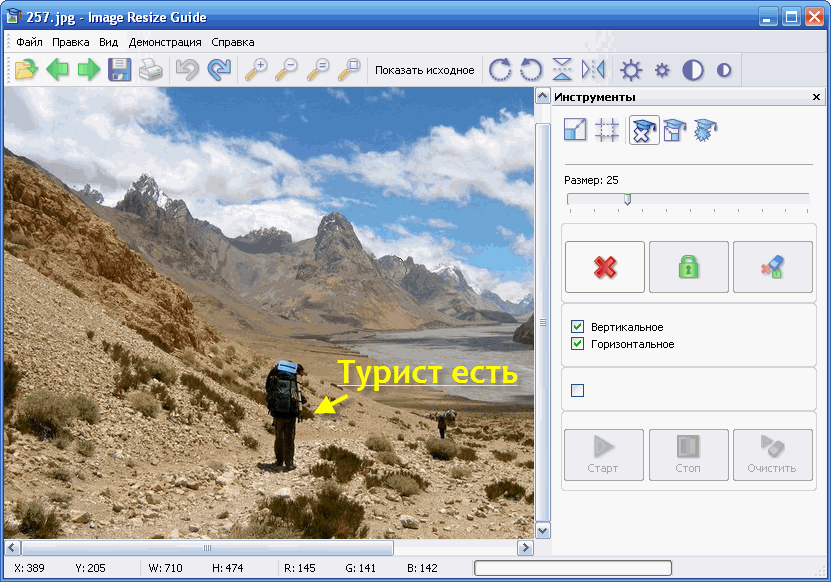This screenshot has width=831, height=582.
Task: Select the crop tool in Инструменты panel
Action: pos(607,130)
